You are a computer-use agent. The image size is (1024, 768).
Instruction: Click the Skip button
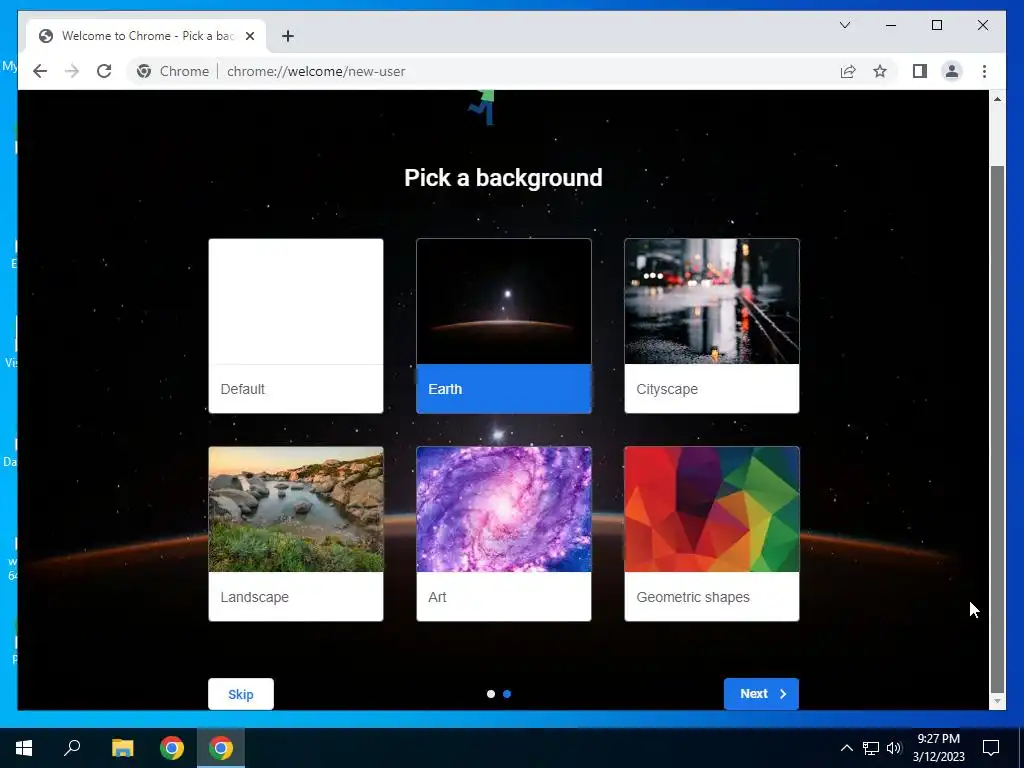[241, 694]
